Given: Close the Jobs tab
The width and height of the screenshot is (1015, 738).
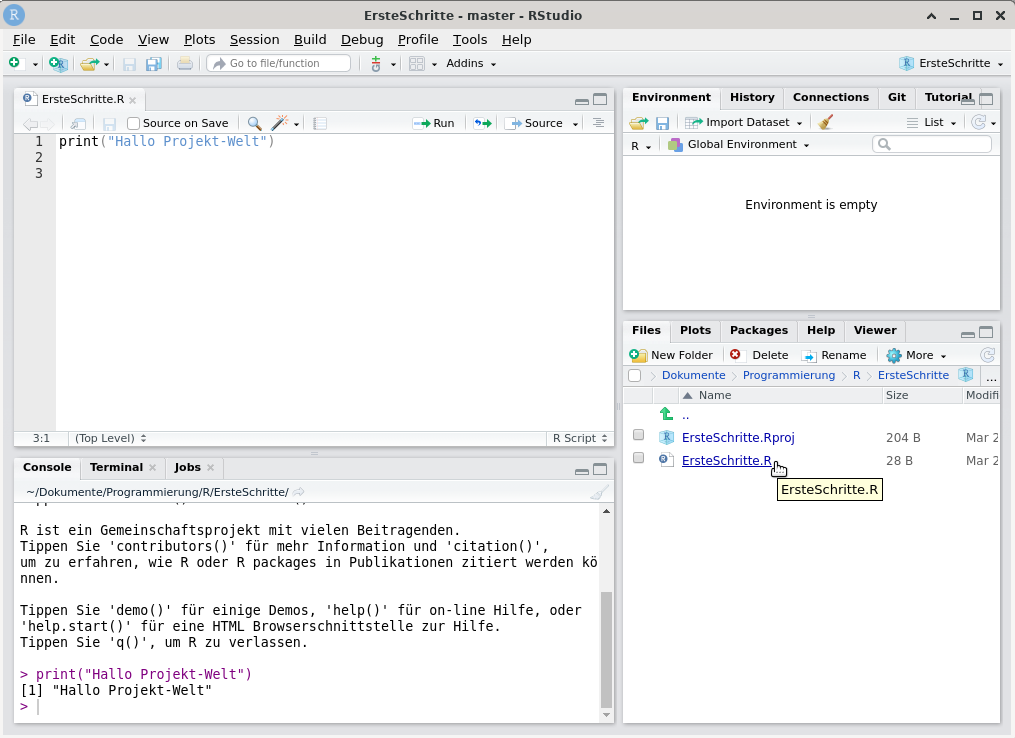Looking at the screenshot, I should 210,467.
